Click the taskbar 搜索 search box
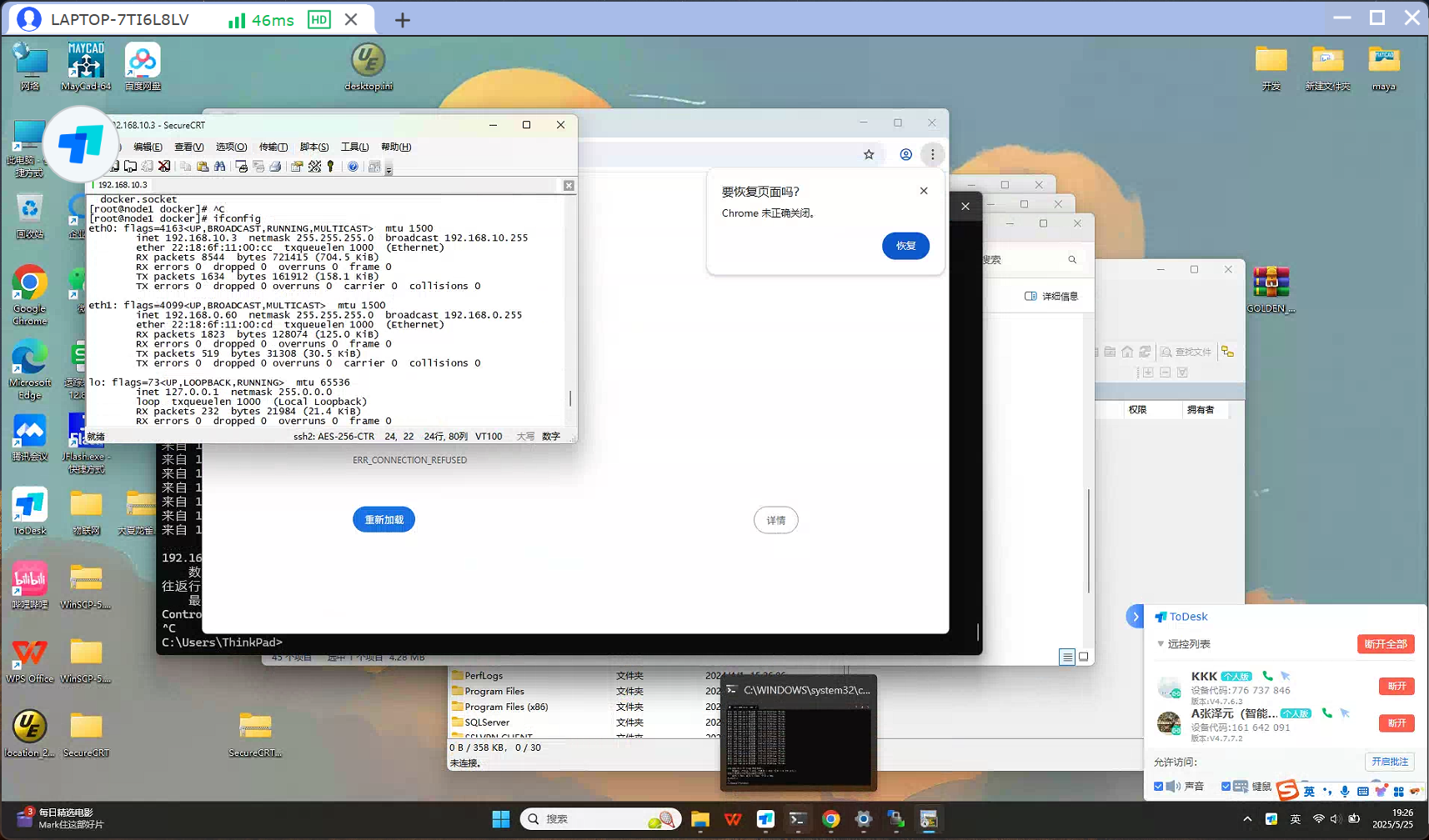Screen dimensions: 1429x840 pos(600,819)
